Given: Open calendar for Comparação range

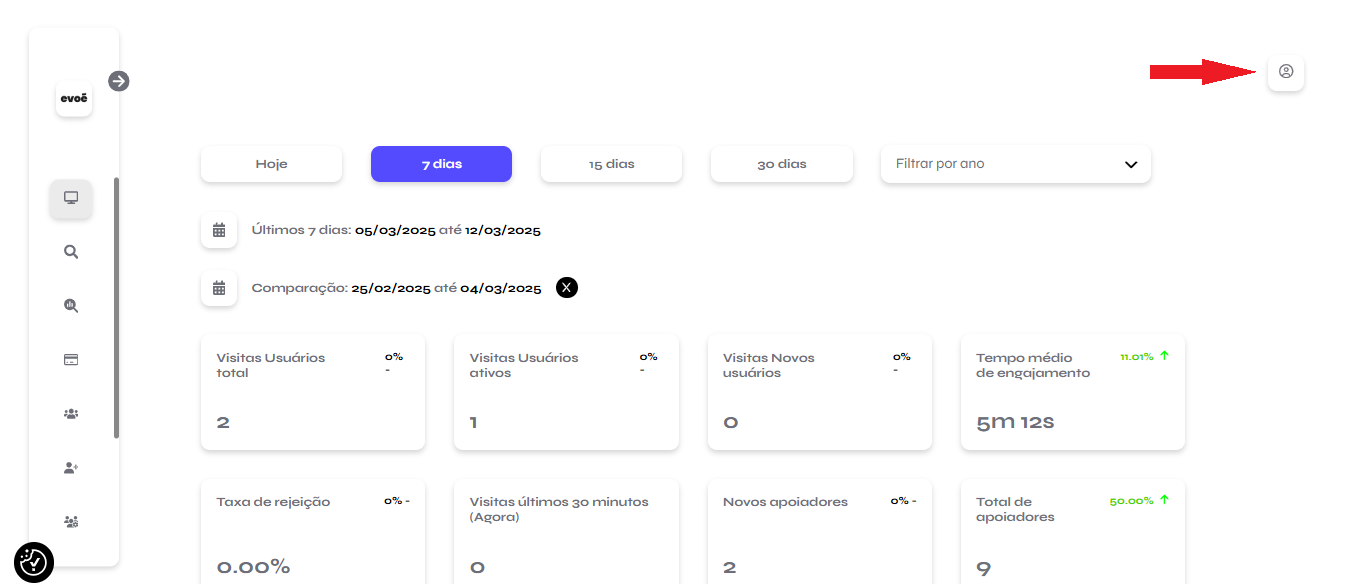Looking at the screenshot, I should [x=219, y=288].
